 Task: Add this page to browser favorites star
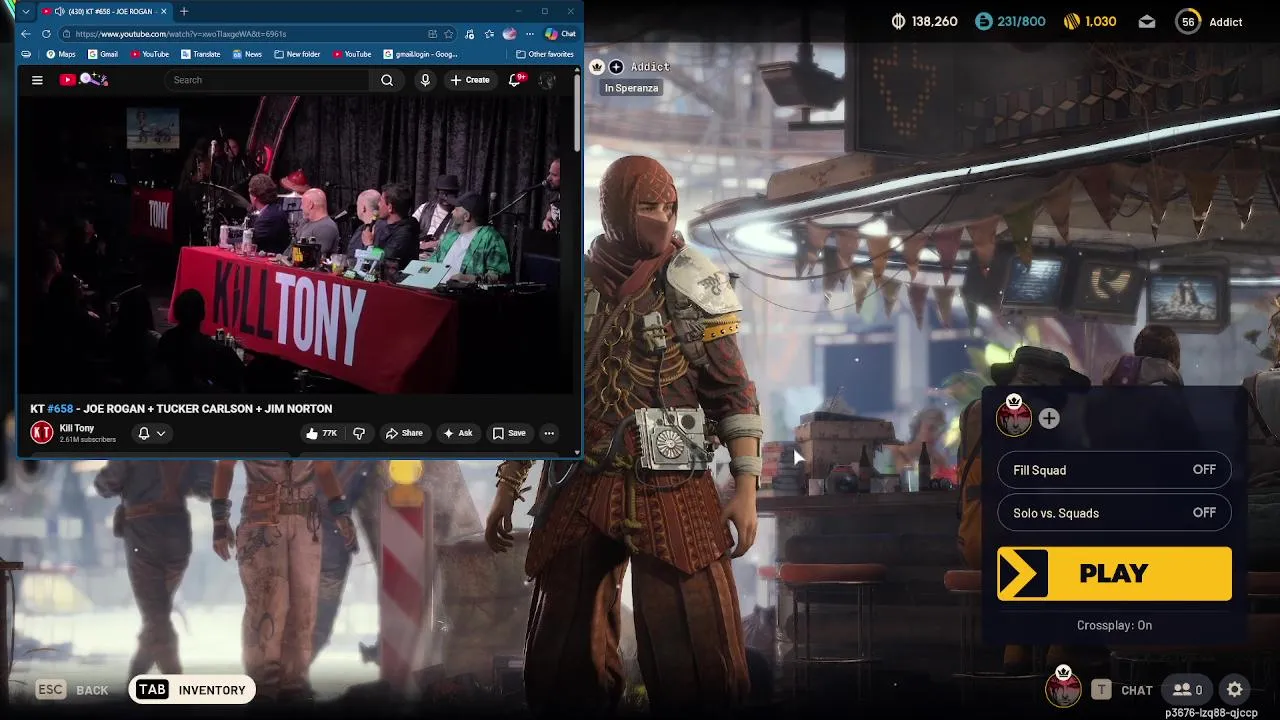449,34
